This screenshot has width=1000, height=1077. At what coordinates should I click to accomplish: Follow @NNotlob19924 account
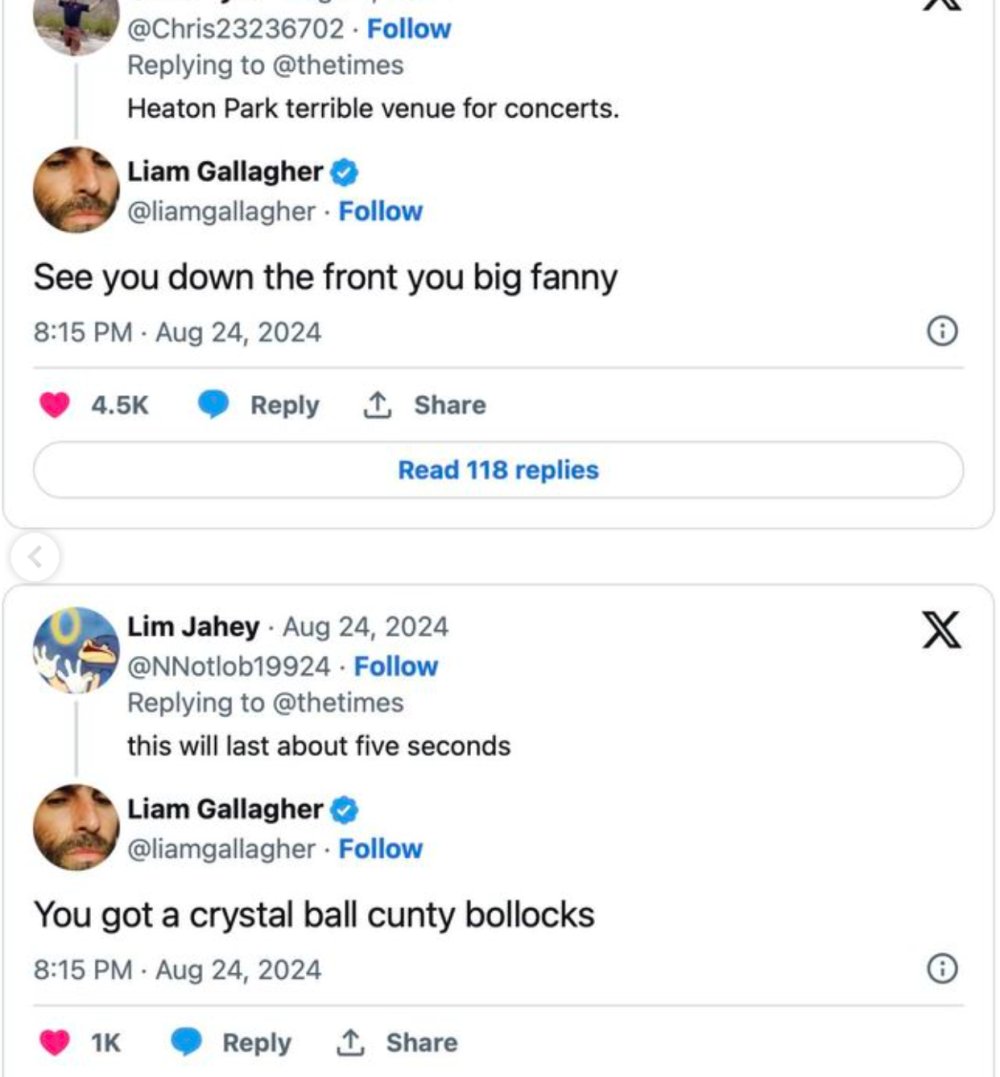(396, 666)
